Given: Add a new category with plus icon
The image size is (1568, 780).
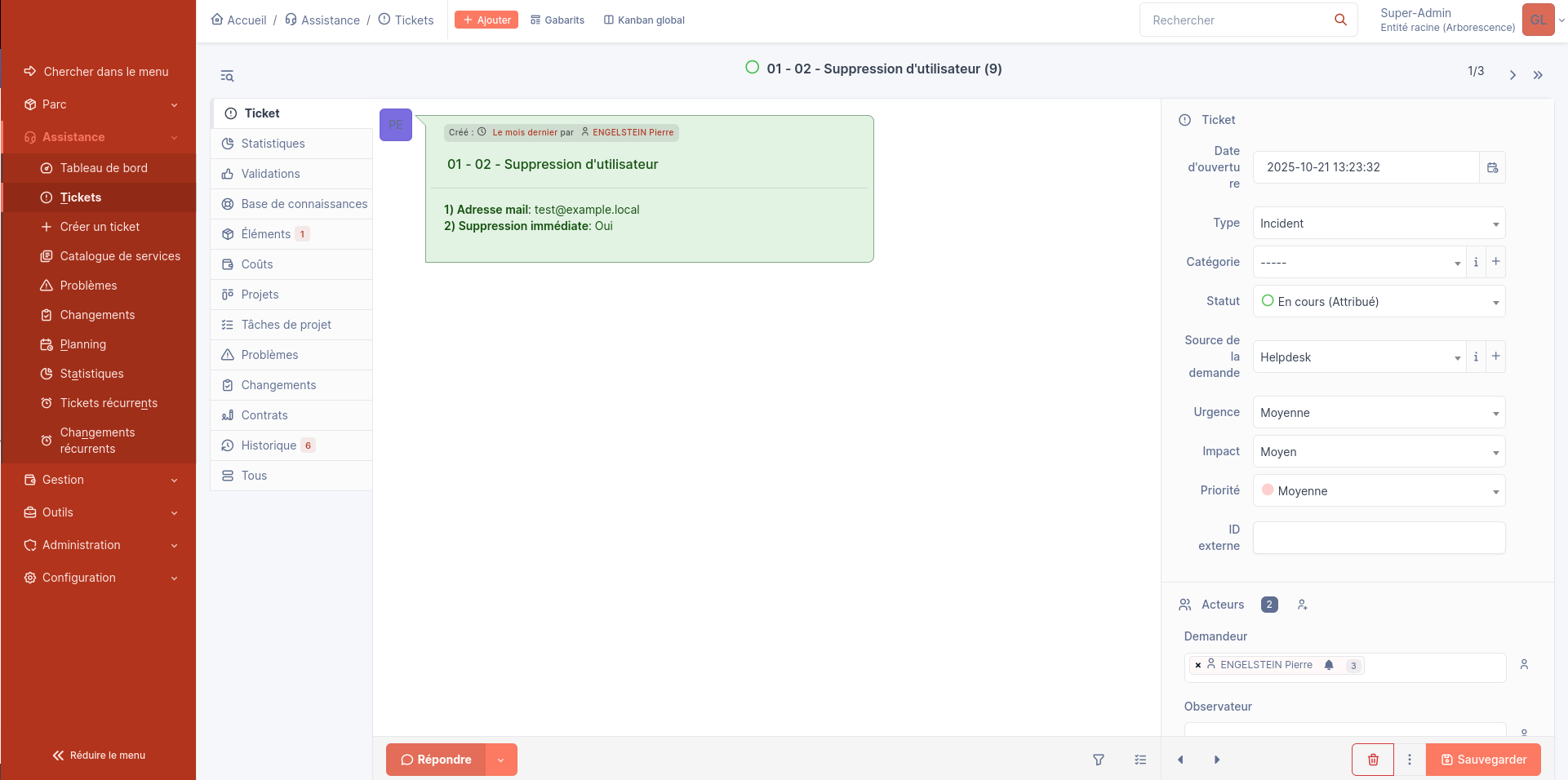Looking at the screenshot, I should tap(1495, 262).
